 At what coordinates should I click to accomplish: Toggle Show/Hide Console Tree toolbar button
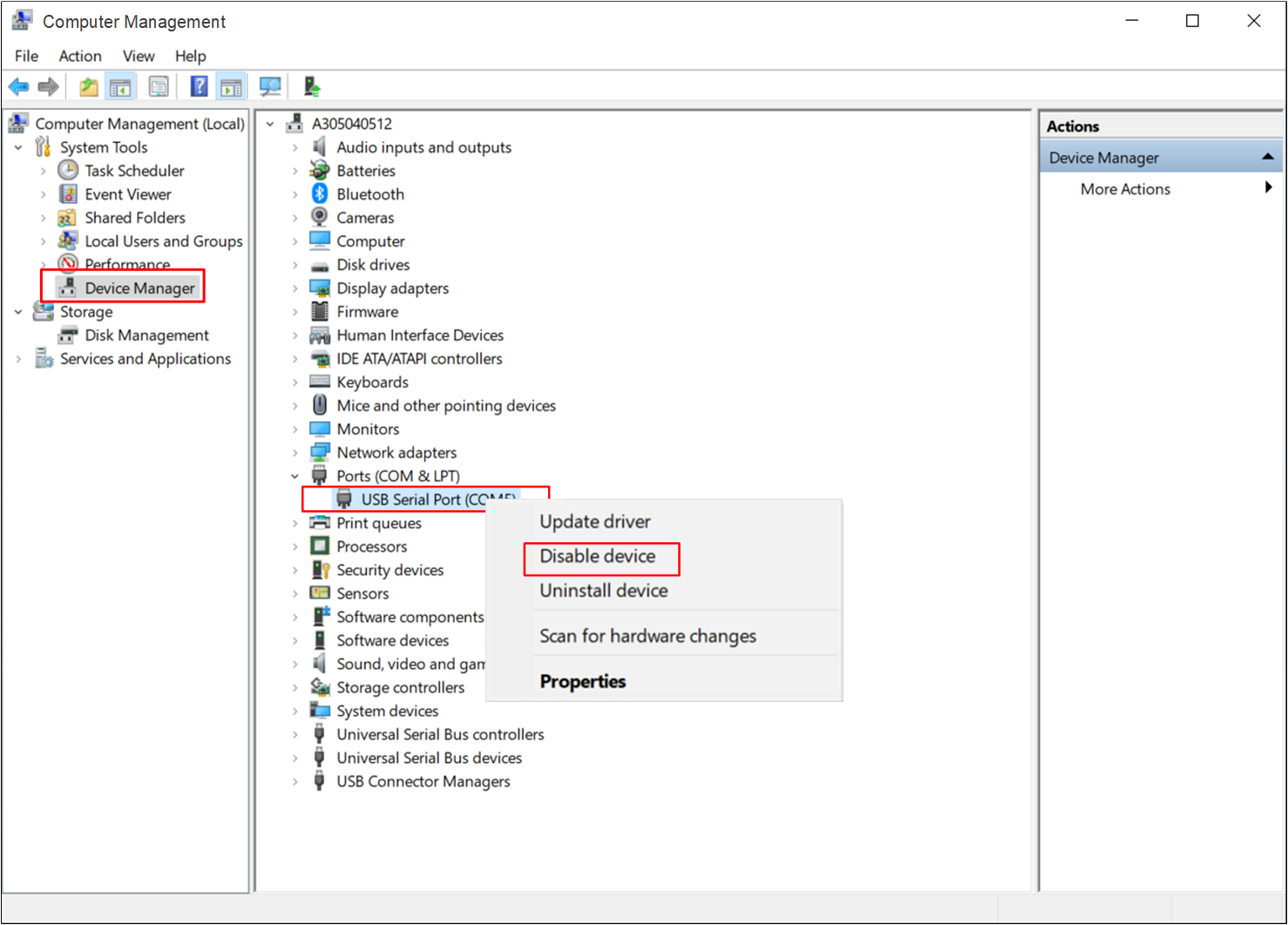(x=120, y=86)
